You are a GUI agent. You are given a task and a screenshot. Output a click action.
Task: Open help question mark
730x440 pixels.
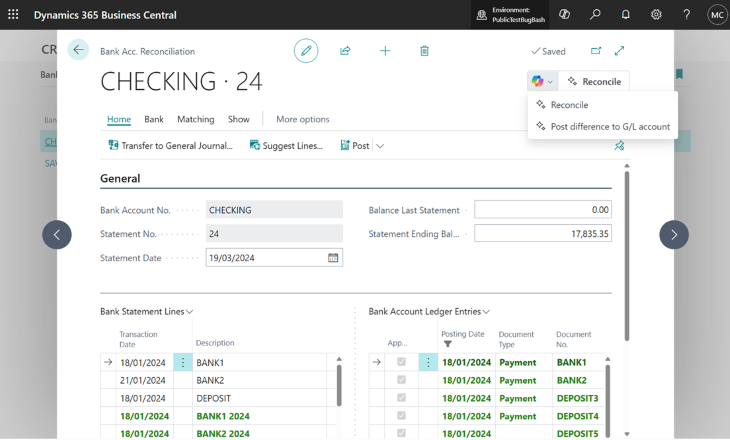686,14
